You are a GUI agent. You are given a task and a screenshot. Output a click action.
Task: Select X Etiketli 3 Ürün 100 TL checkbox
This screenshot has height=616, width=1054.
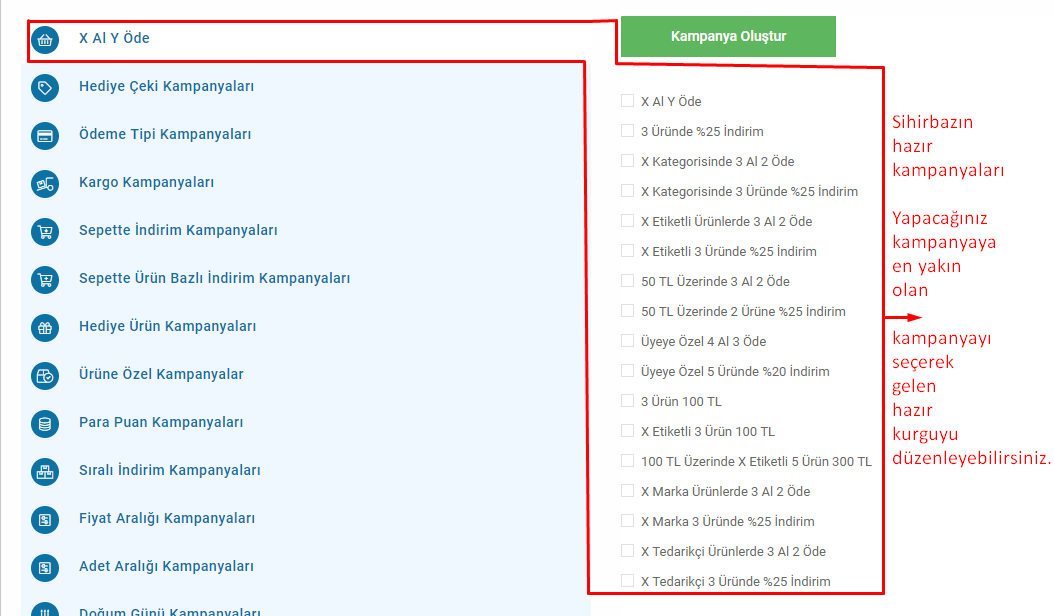coord(627,430)
